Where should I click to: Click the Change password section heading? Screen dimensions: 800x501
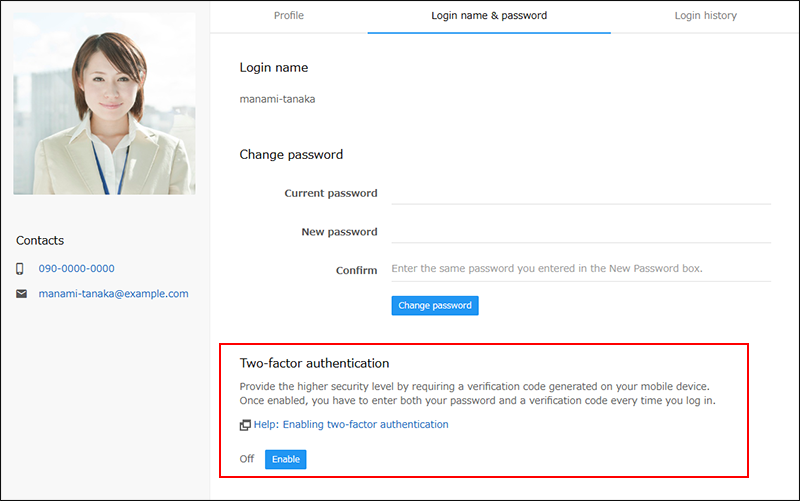tap(291, 155)
